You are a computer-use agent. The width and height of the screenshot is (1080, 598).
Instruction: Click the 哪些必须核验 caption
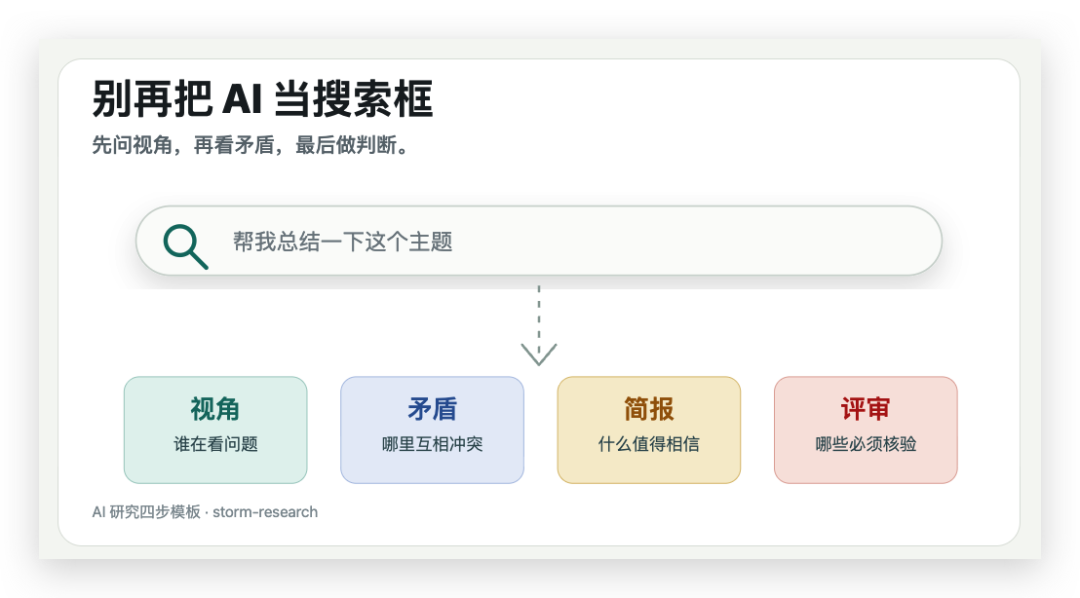point(866,444)
